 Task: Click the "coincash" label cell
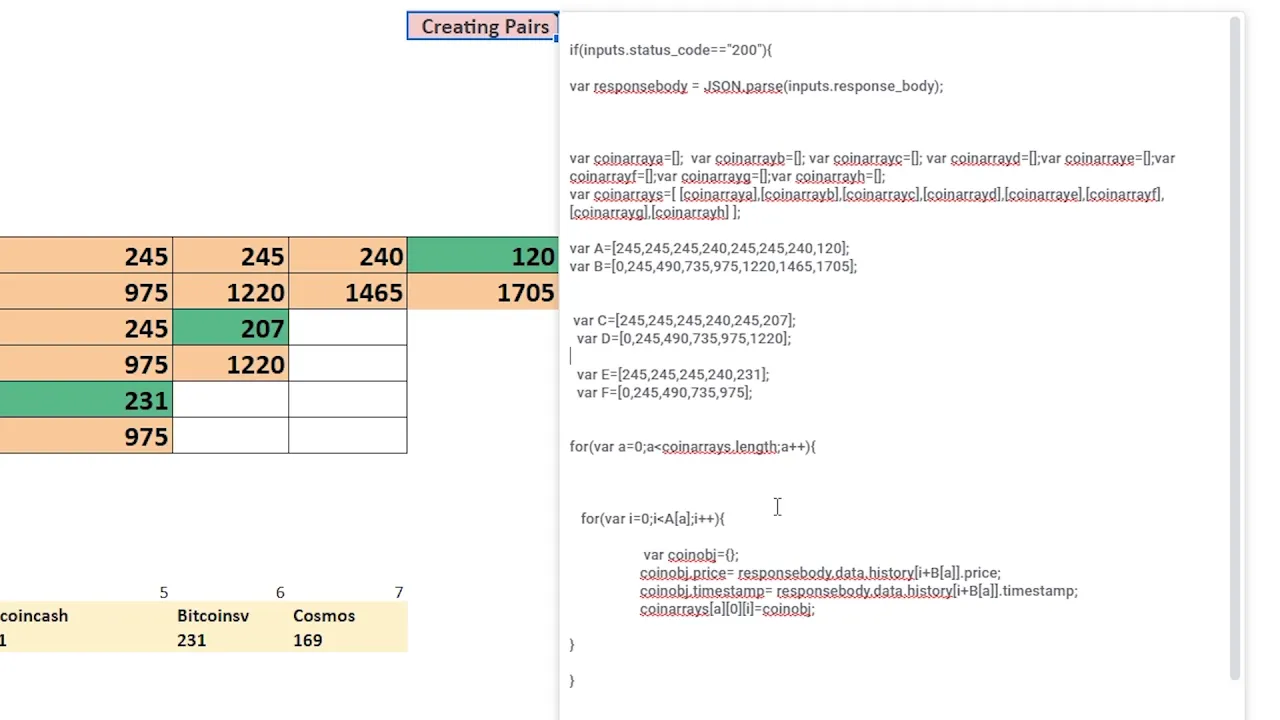pos(35,616)
